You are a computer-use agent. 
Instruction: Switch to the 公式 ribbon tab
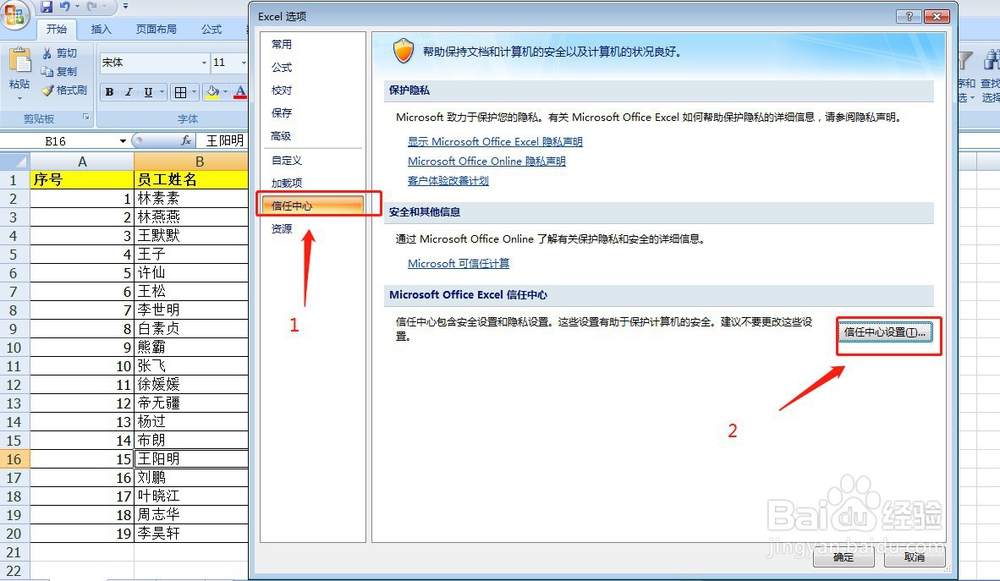pyautogui.click(x=212, y=29)
